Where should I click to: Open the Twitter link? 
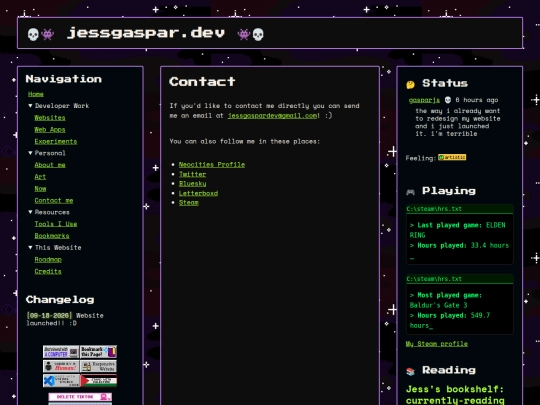tap(193, 174)
